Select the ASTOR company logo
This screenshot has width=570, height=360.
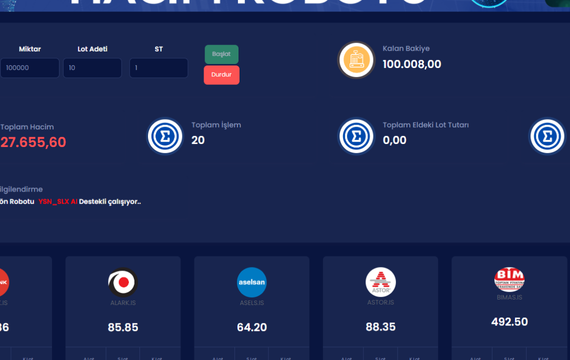381,282
